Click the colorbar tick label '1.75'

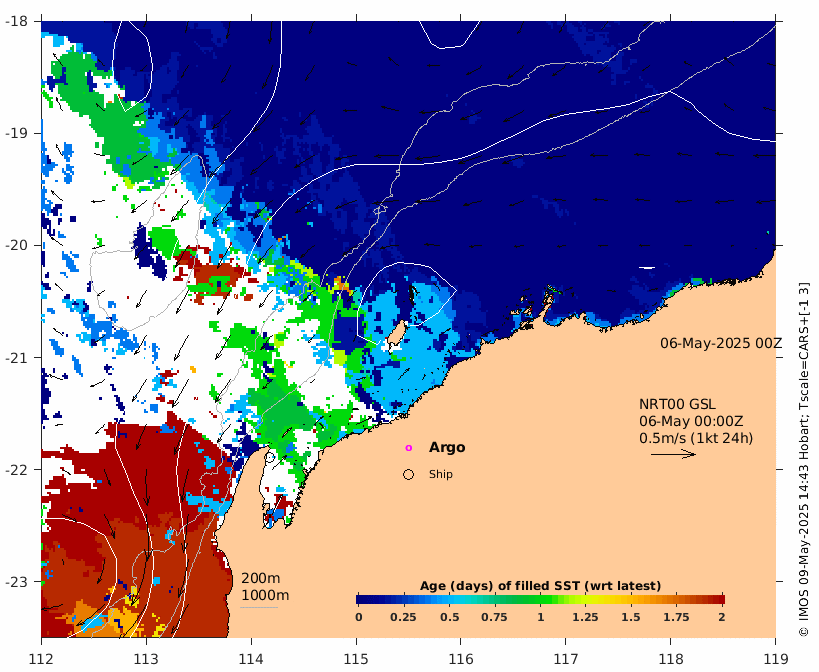click(676, 617)
